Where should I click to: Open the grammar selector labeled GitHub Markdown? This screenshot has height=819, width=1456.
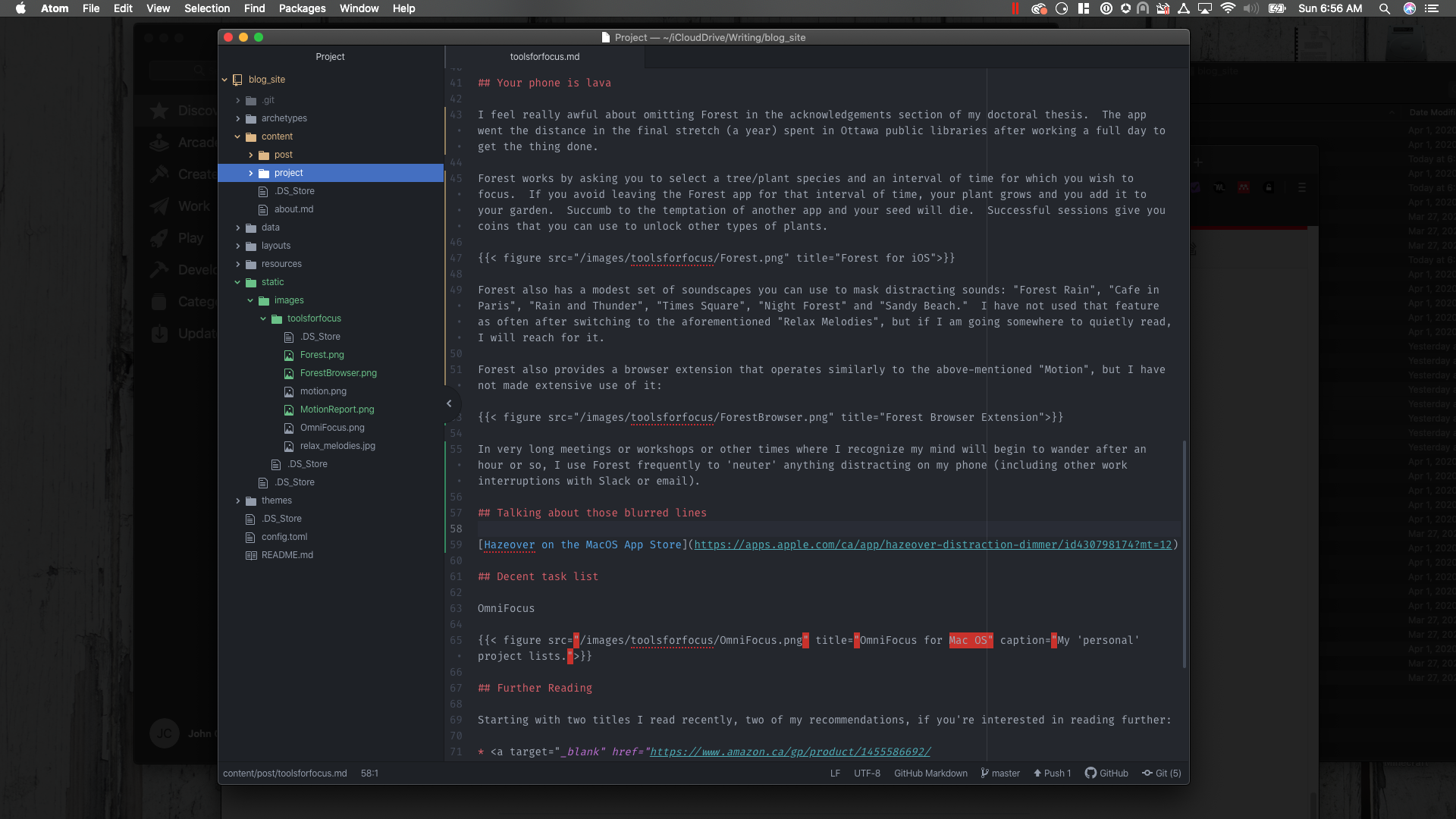pyautogui.click(x=930, y=773)
